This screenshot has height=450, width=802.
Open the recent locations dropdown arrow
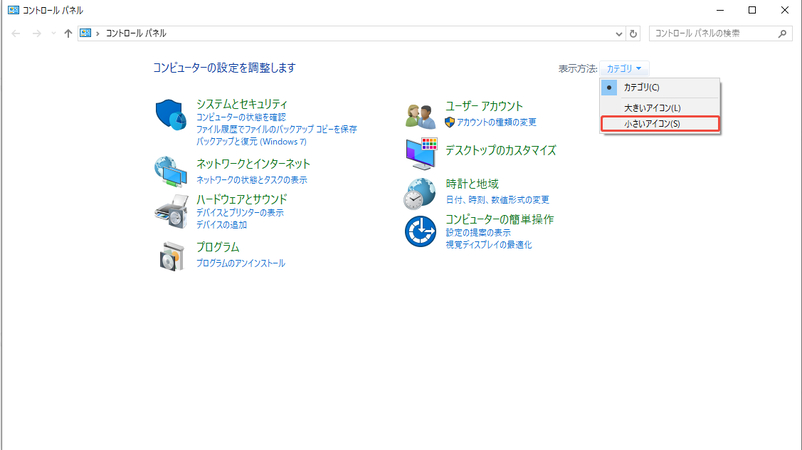pos(53,33)
